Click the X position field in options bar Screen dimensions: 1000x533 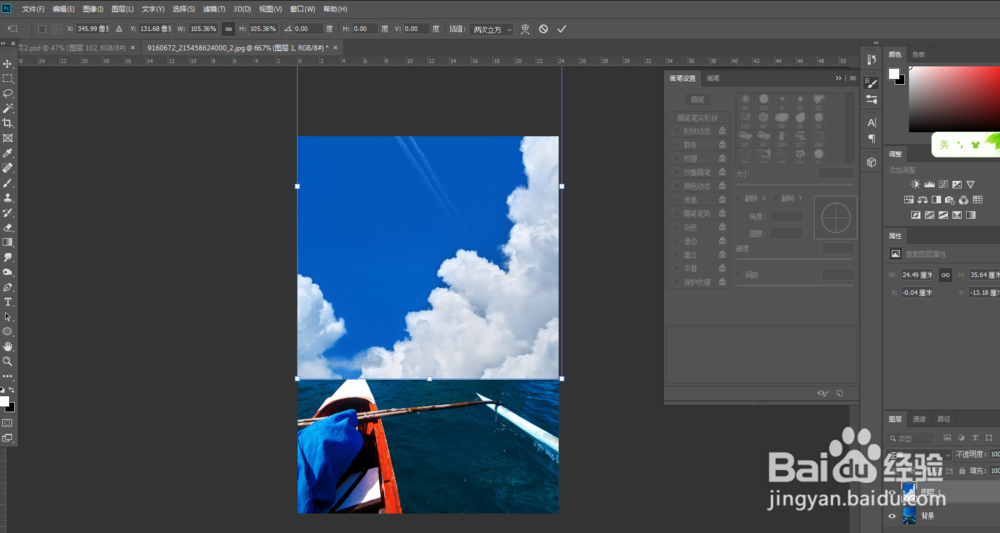click(x=92, y=29)
